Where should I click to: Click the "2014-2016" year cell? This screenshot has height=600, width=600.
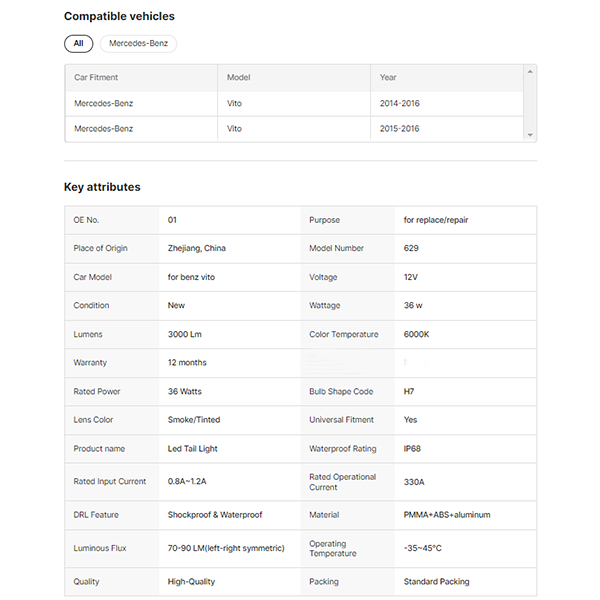pyautogui.click(x=399, y=103)
